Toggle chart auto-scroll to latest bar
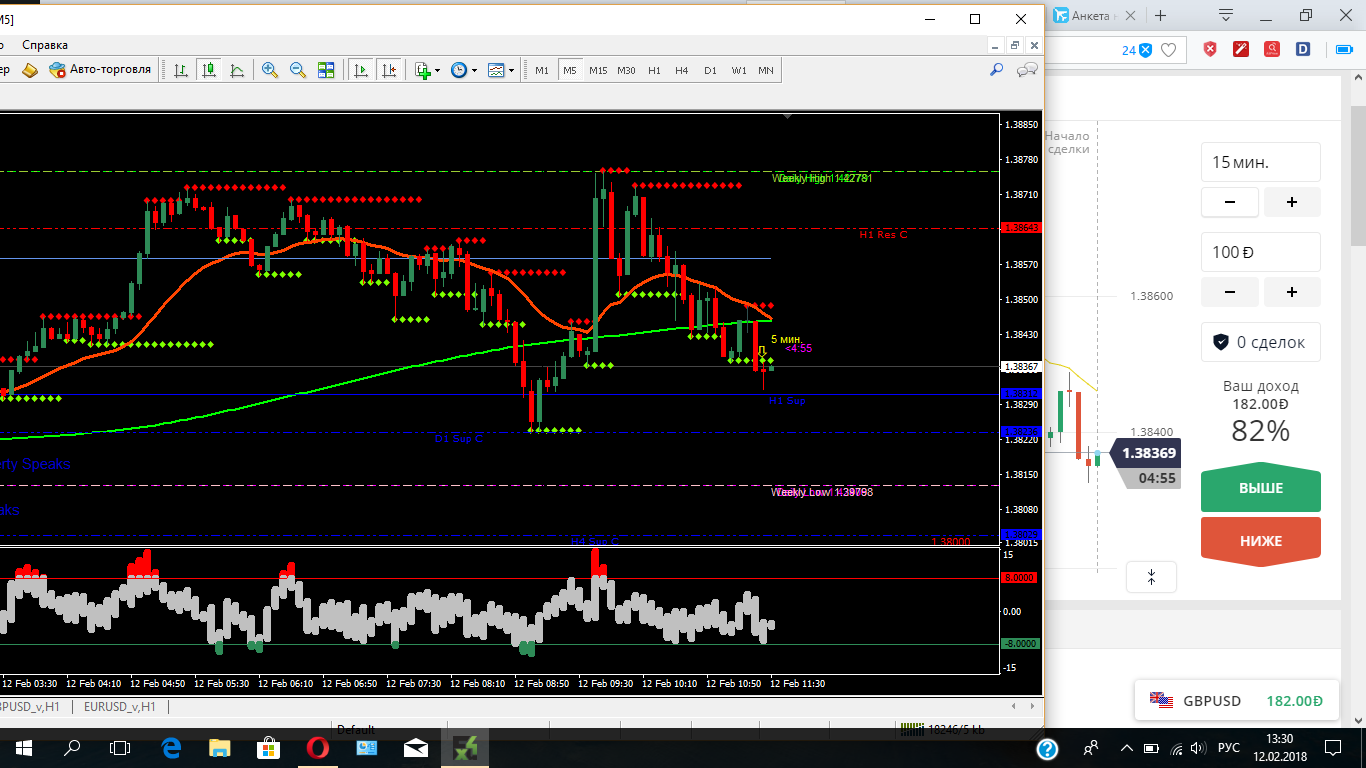This screenshot has width=1366, height=768. click(361, 70)
